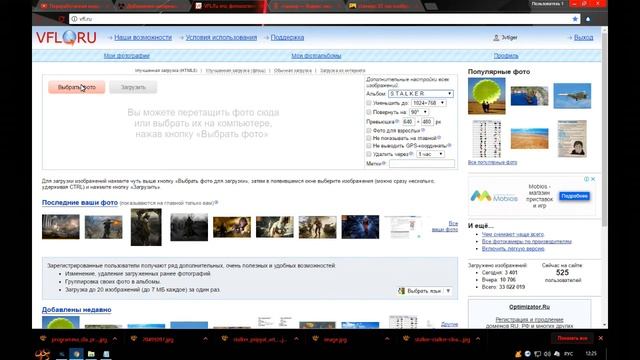Enable the Повернуть на checkbox

pos(369,112)
